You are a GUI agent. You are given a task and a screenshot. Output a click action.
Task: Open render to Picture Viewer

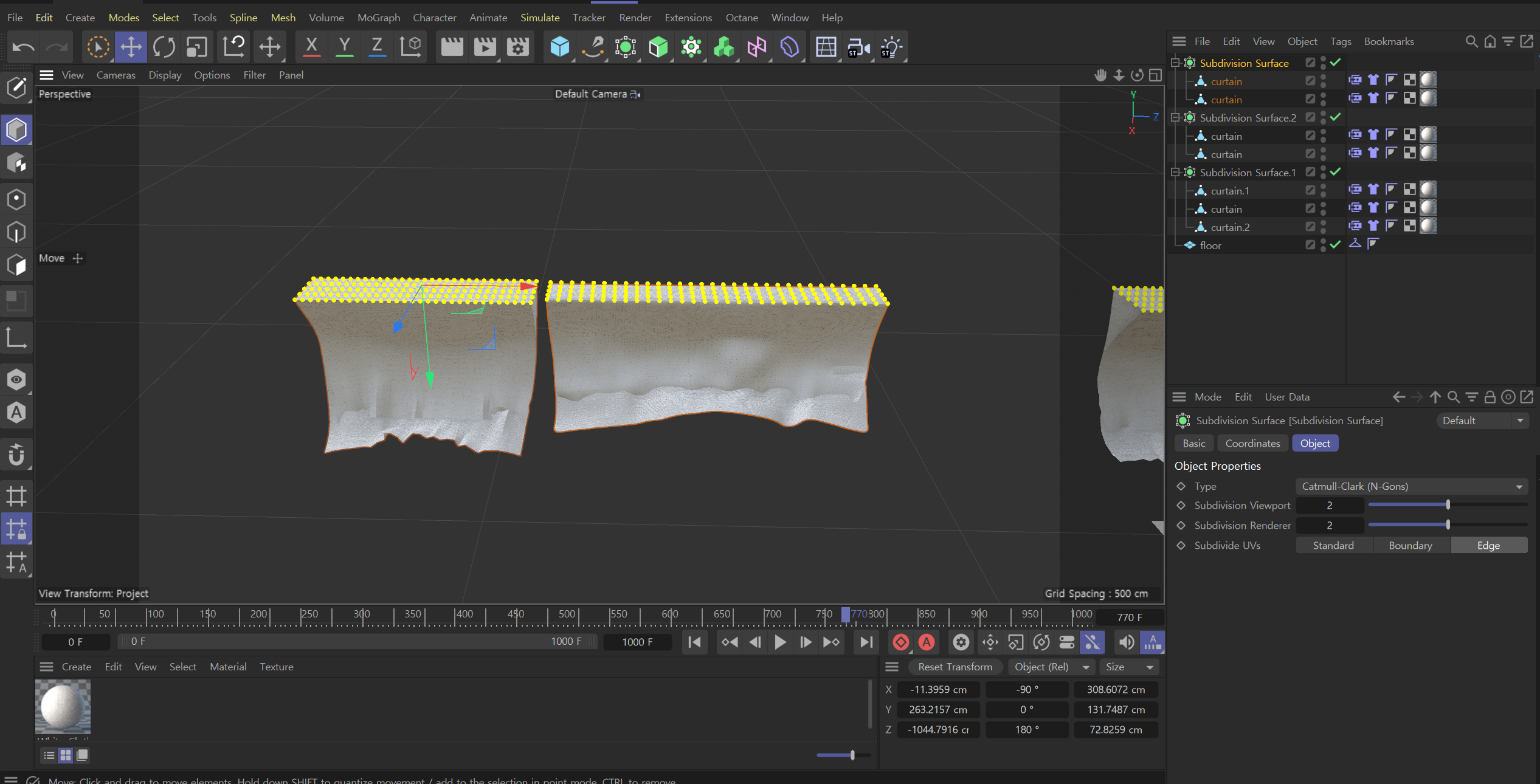(x=485, y=47)
